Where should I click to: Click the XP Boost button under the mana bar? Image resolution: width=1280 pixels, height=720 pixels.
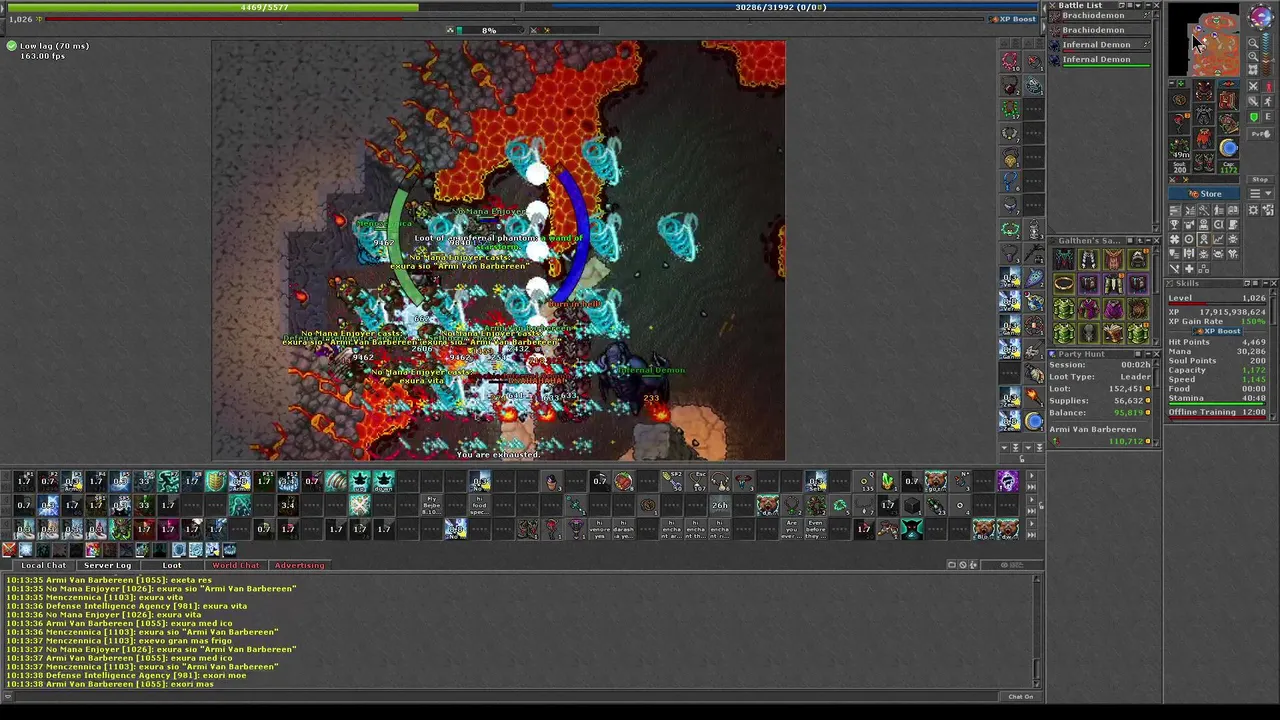coord(1014,19)
